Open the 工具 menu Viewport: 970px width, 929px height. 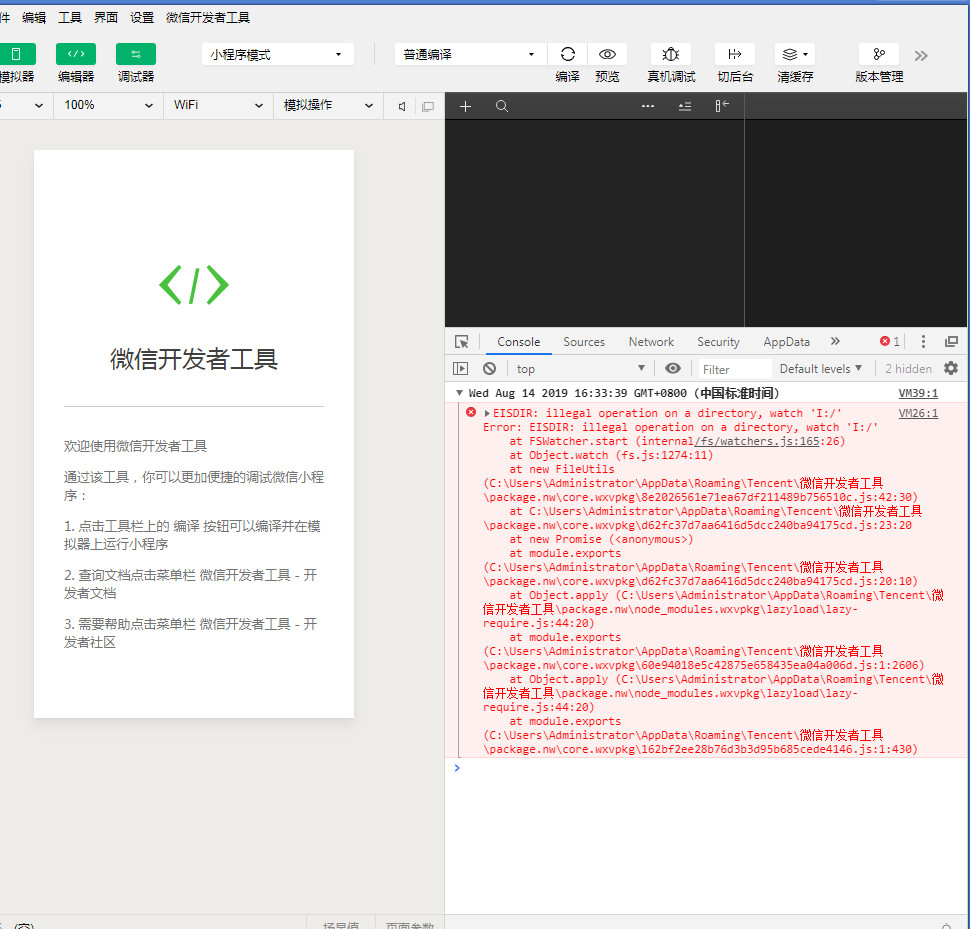(70, 17)
